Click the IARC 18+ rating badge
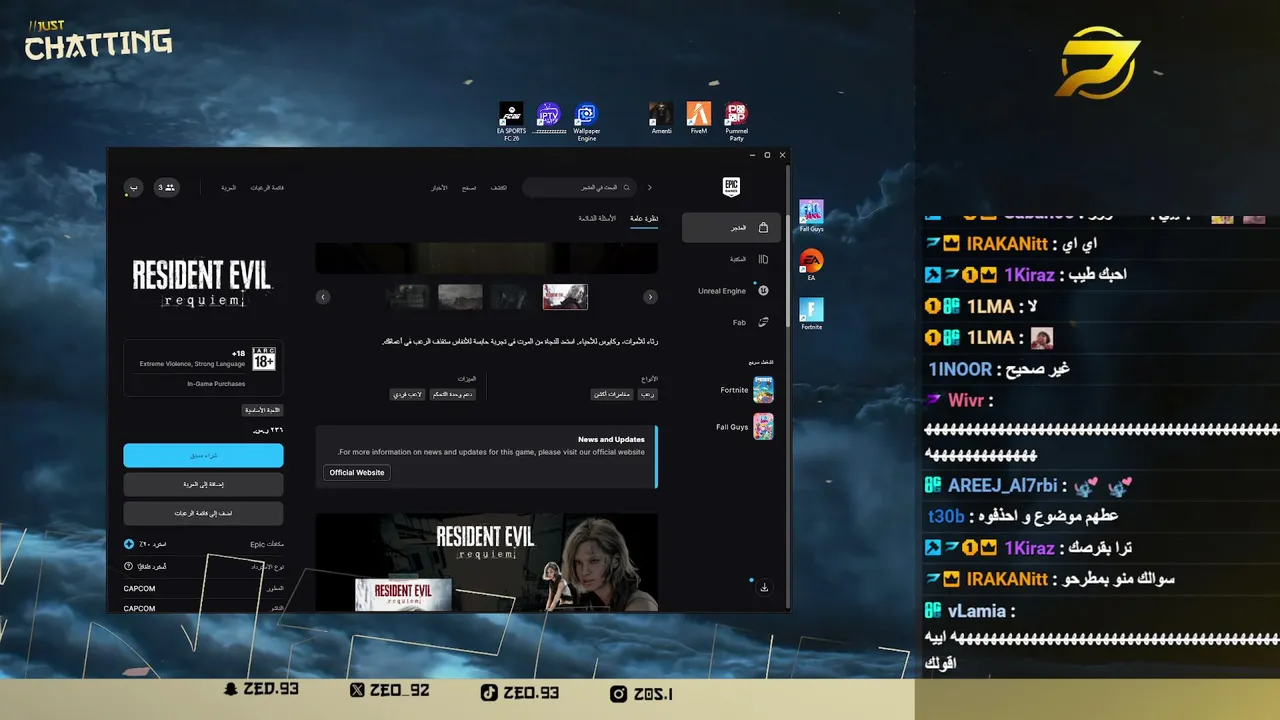1280x720 pixels. point(263,359)
